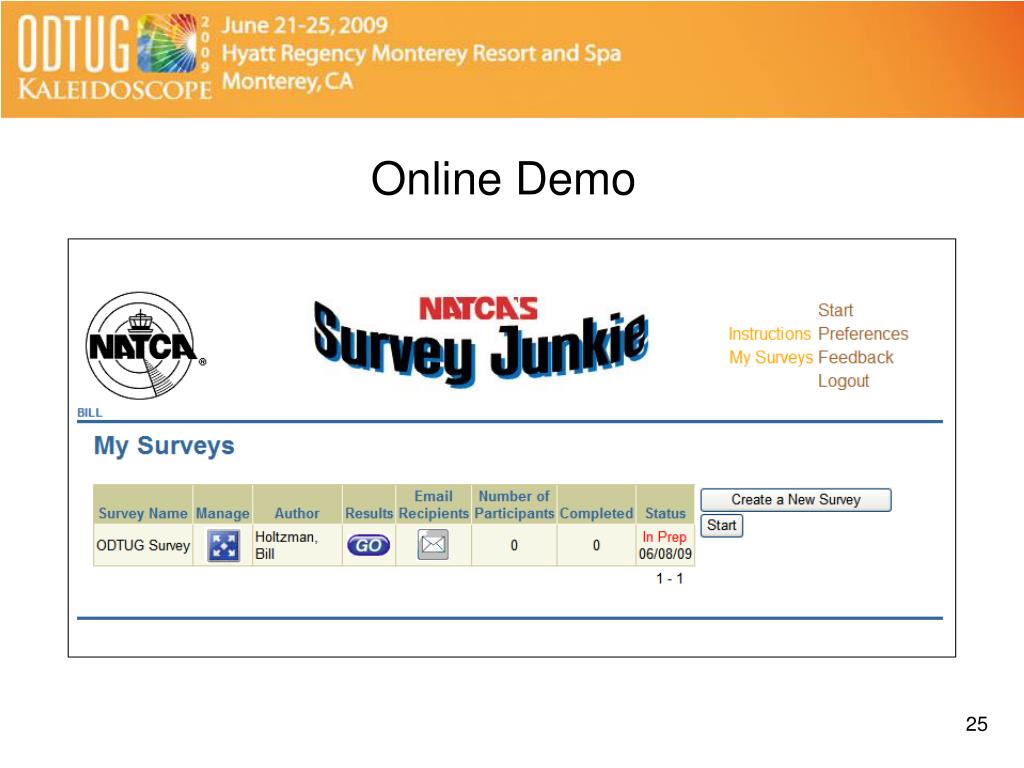Click the NATCA circular logo

[x=144, y=346]
